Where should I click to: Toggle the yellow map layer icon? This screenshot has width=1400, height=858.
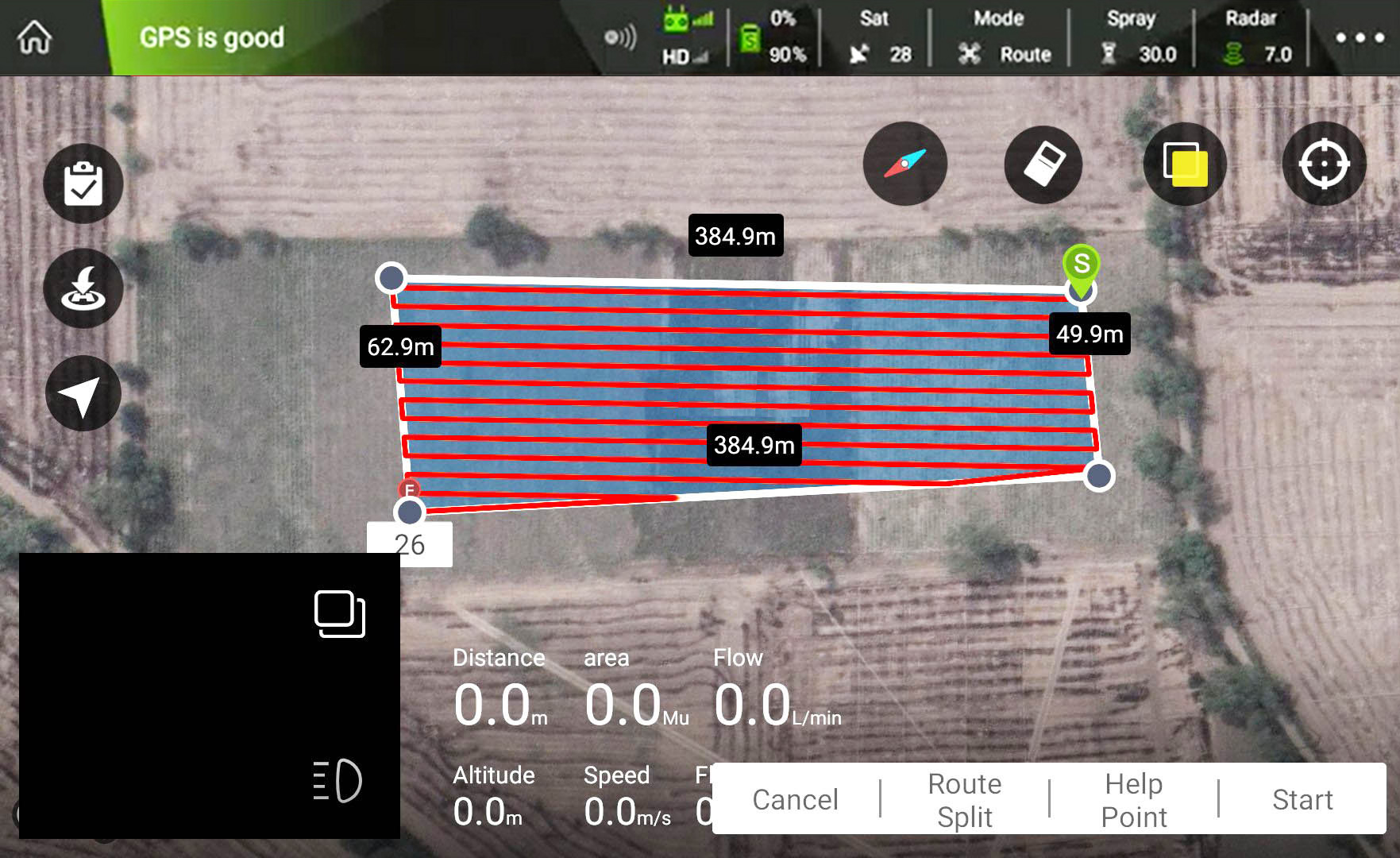(1185, 164)
